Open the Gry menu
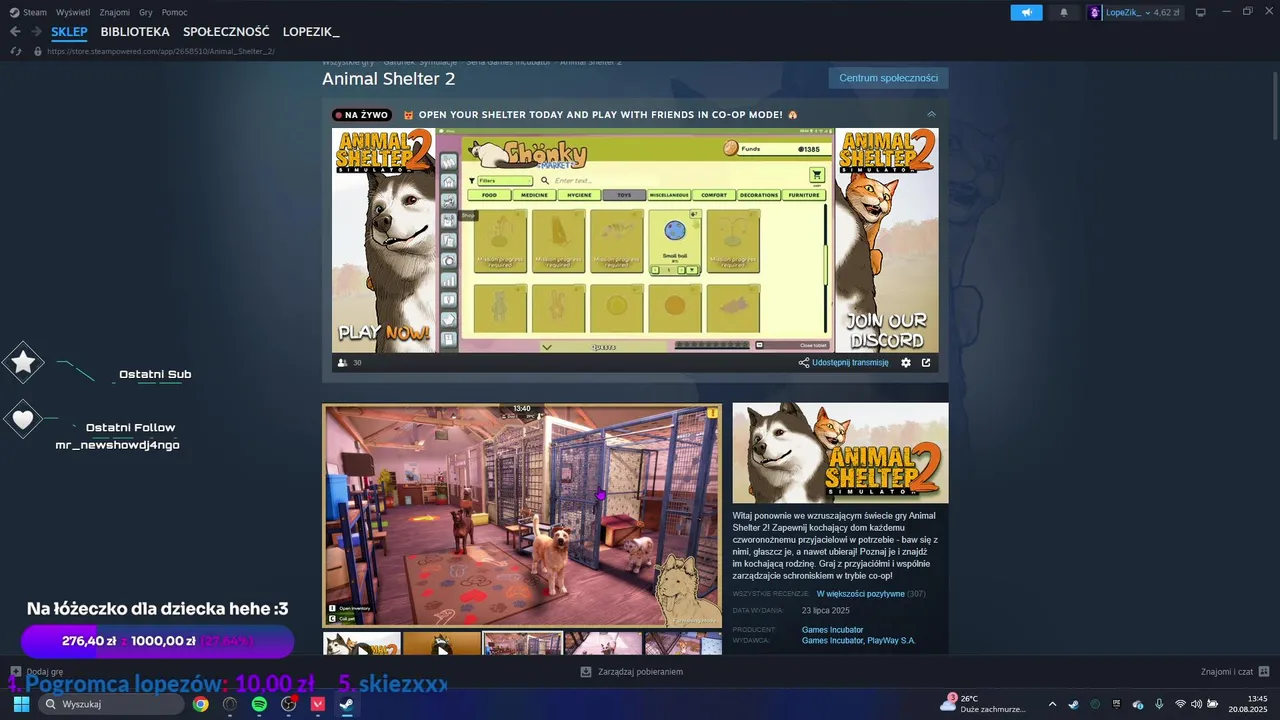This screenshot has width=1280, height=720. click(146, 12)
